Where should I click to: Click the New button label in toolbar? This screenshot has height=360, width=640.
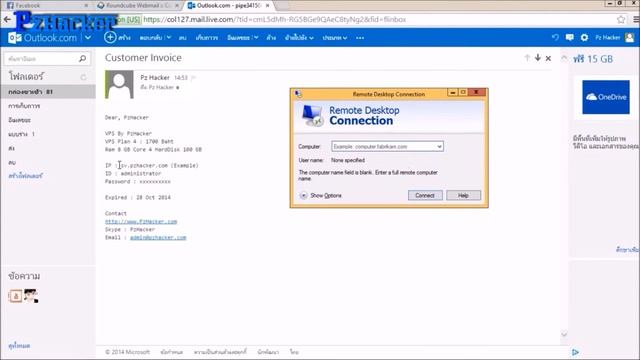coord(124,38)
